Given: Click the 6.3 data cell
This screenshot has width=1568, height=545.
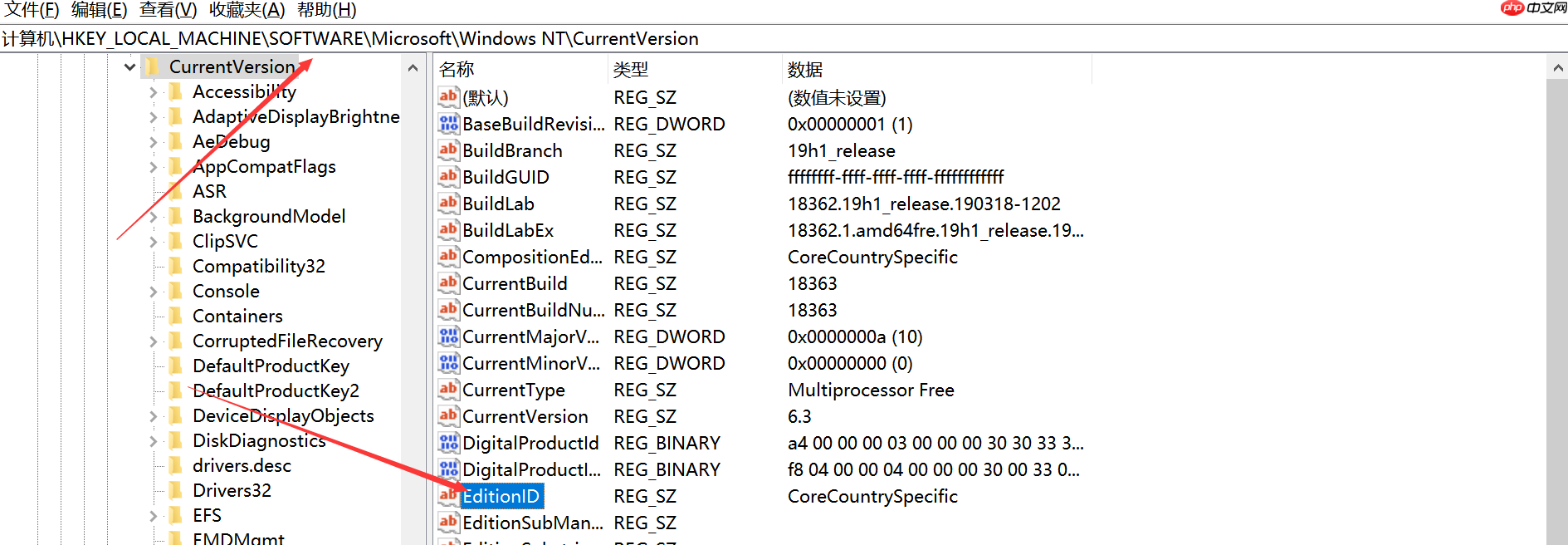Looking at the screenshot, I should click(x=799, y=416).
